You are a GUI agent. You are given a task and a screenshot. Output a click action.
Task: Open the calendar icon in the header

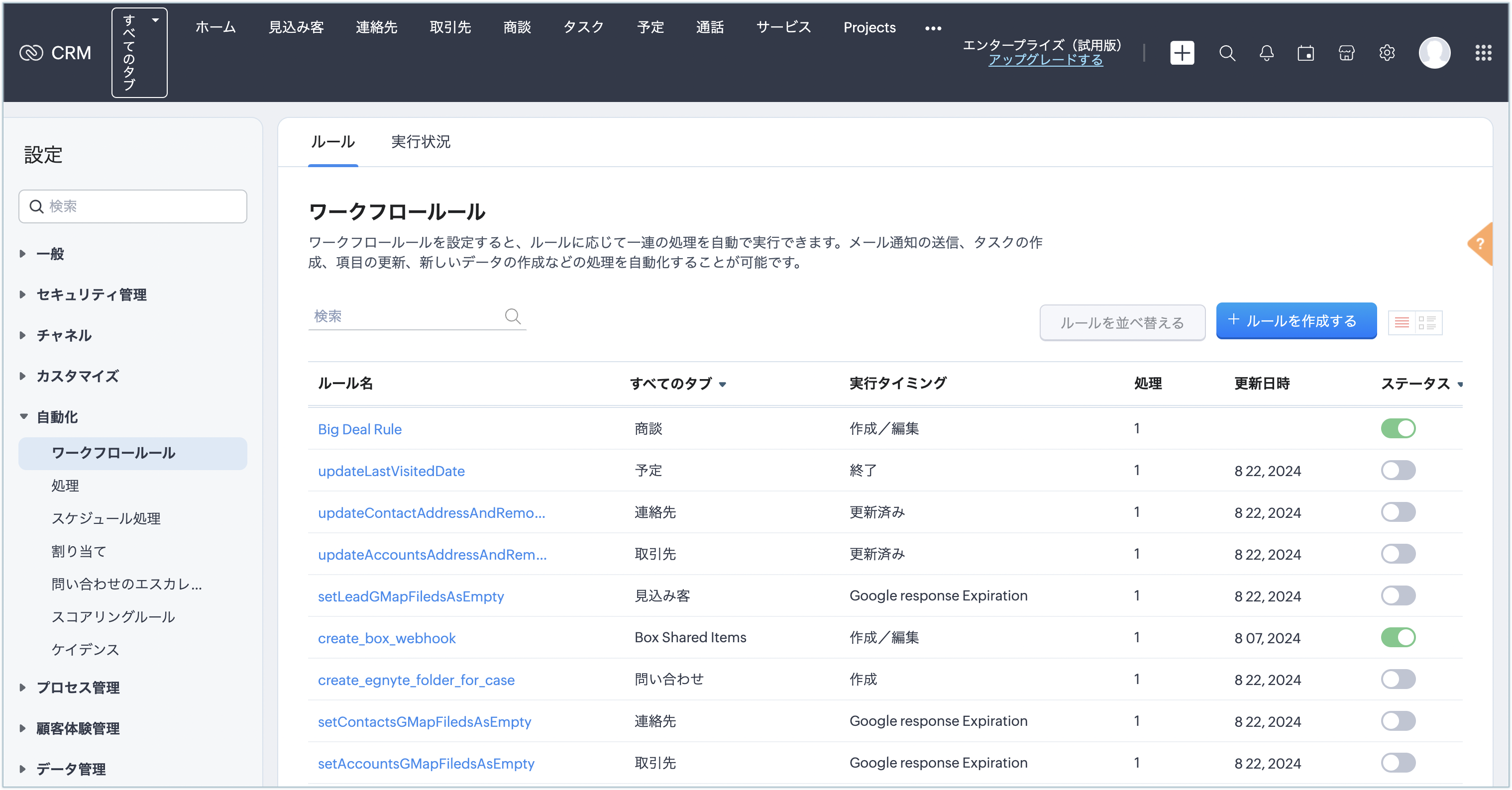(1306, 53)
